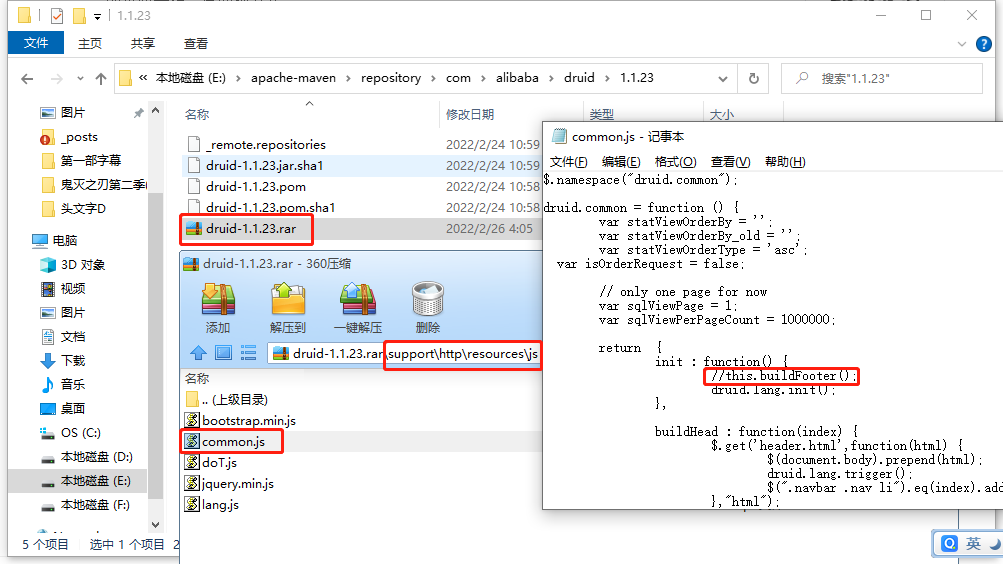This screenshot has width=1003, height=564.
Task: Open Notepad 查看(V) menu
Action: coord(730,162)
